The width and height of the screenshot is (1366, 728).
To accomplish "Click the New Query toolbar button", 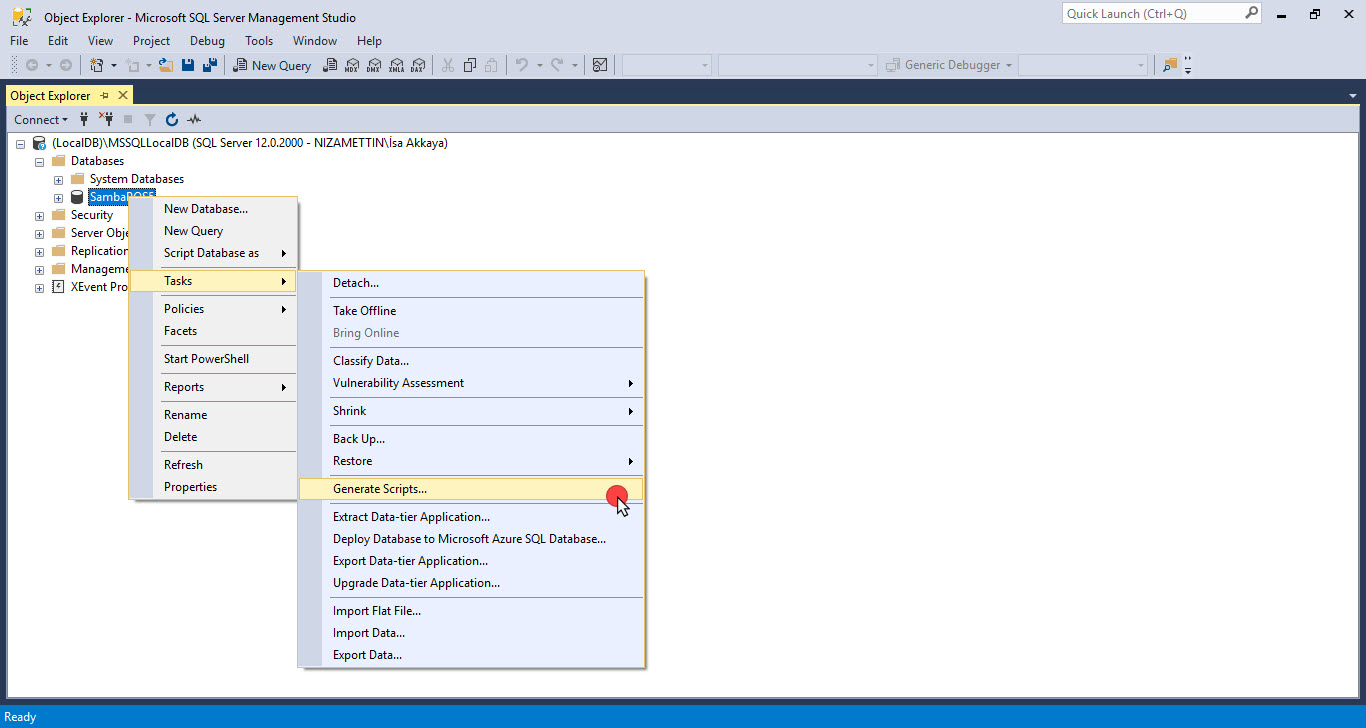I will [x=272, y=65].
